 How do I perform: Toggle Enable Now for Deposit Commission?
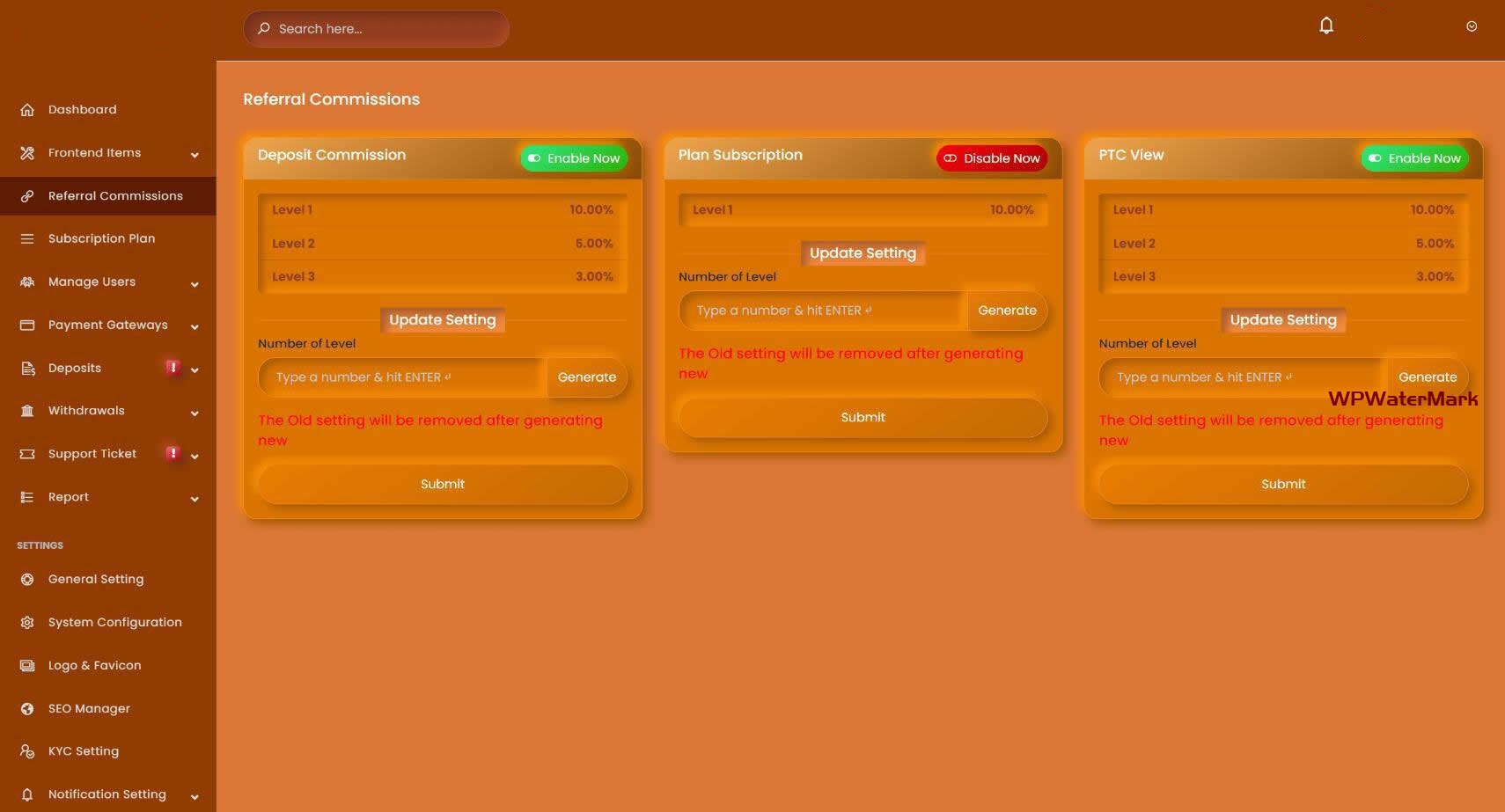click(574, 158)
